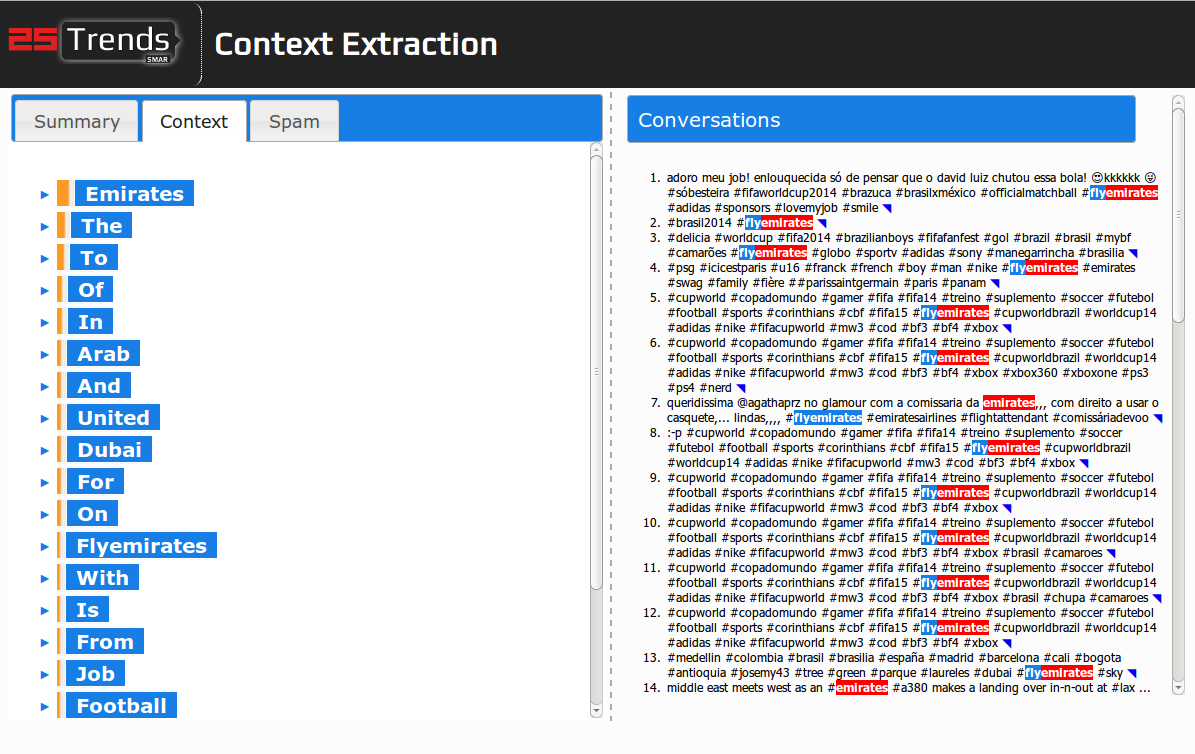The width and height of the screenshot is (1195, 754).
Task: Expand the Emirates tree arrow
Action: click(x=44, y=194)
